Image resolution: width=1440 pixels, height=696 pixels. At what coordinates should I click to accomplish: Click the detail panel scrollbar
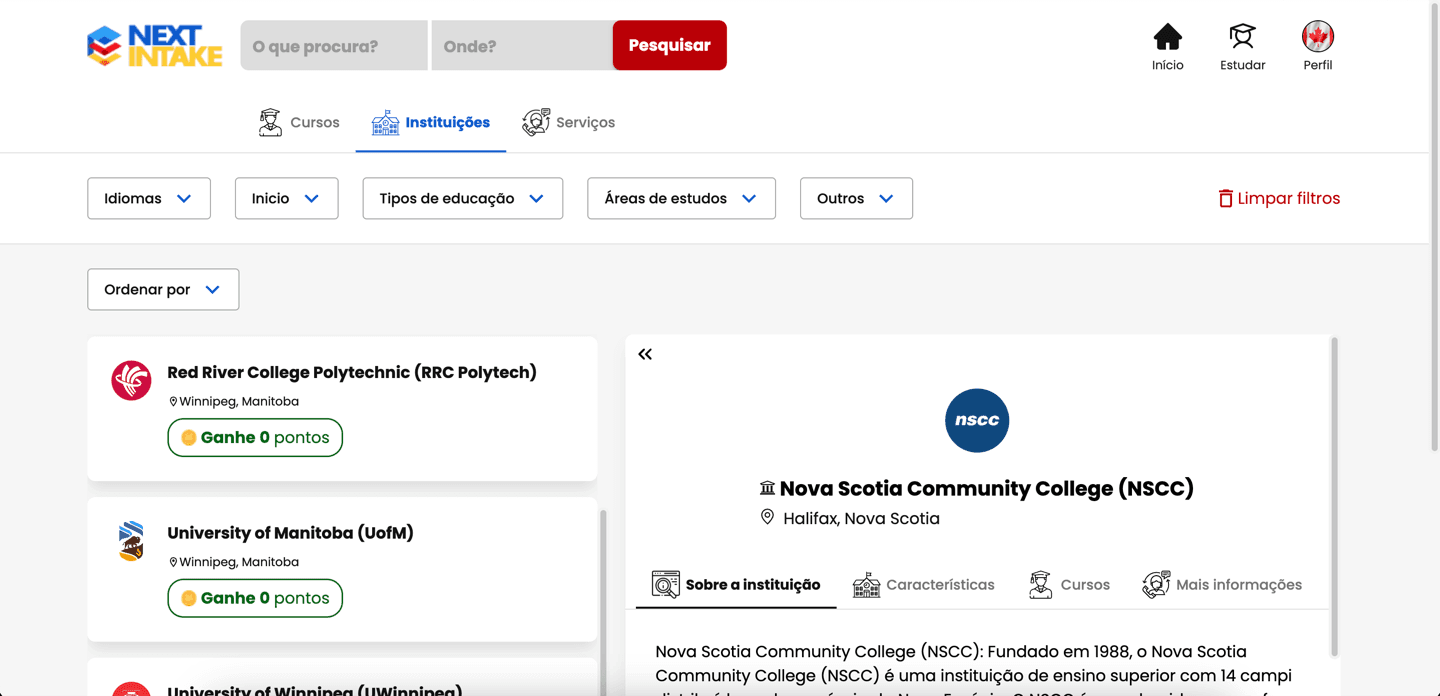coord(1334,495)
